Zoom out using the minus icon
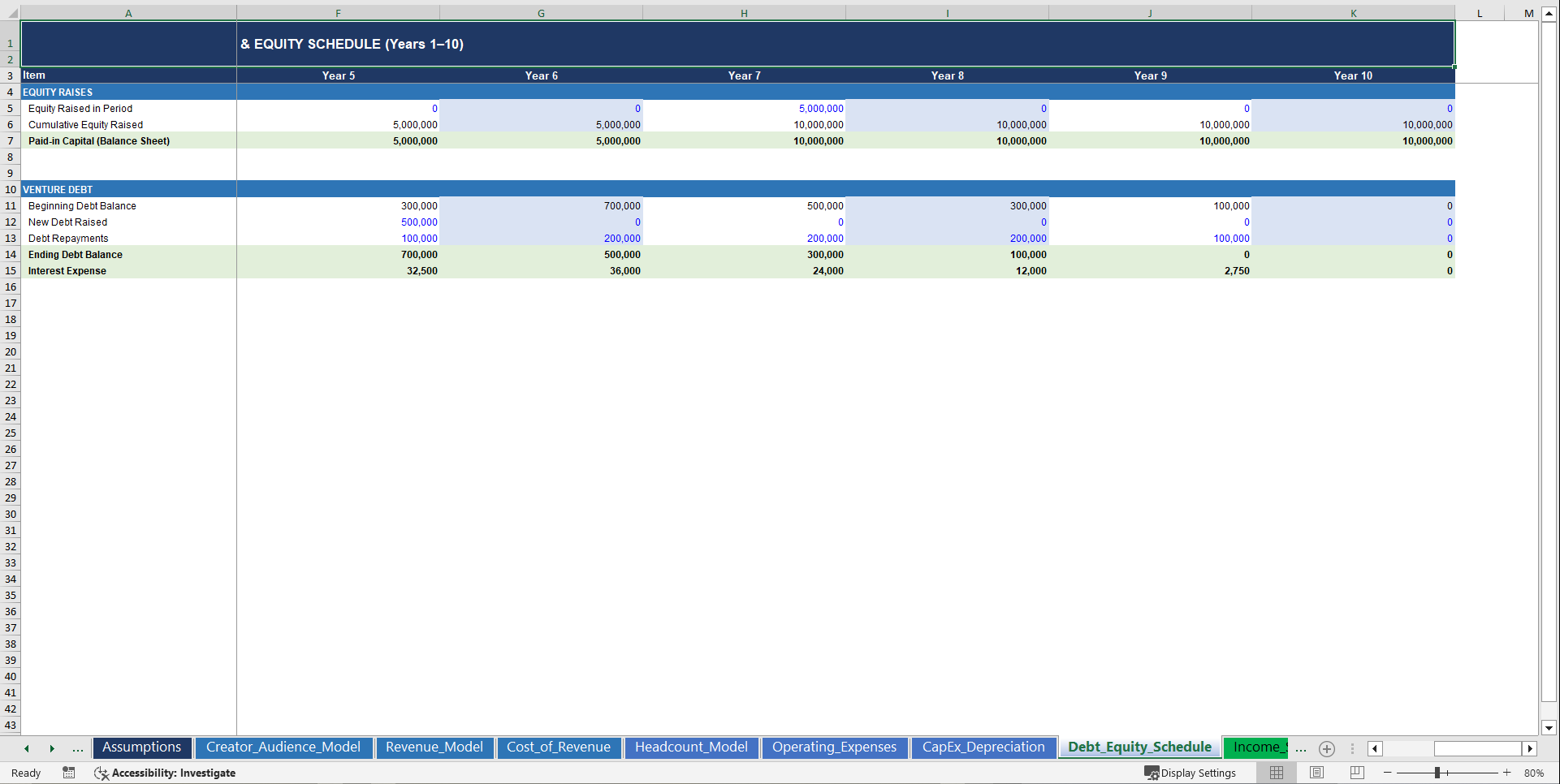Image resolution: width=1560 pixels, height=784 pixels. (1388, 773)
